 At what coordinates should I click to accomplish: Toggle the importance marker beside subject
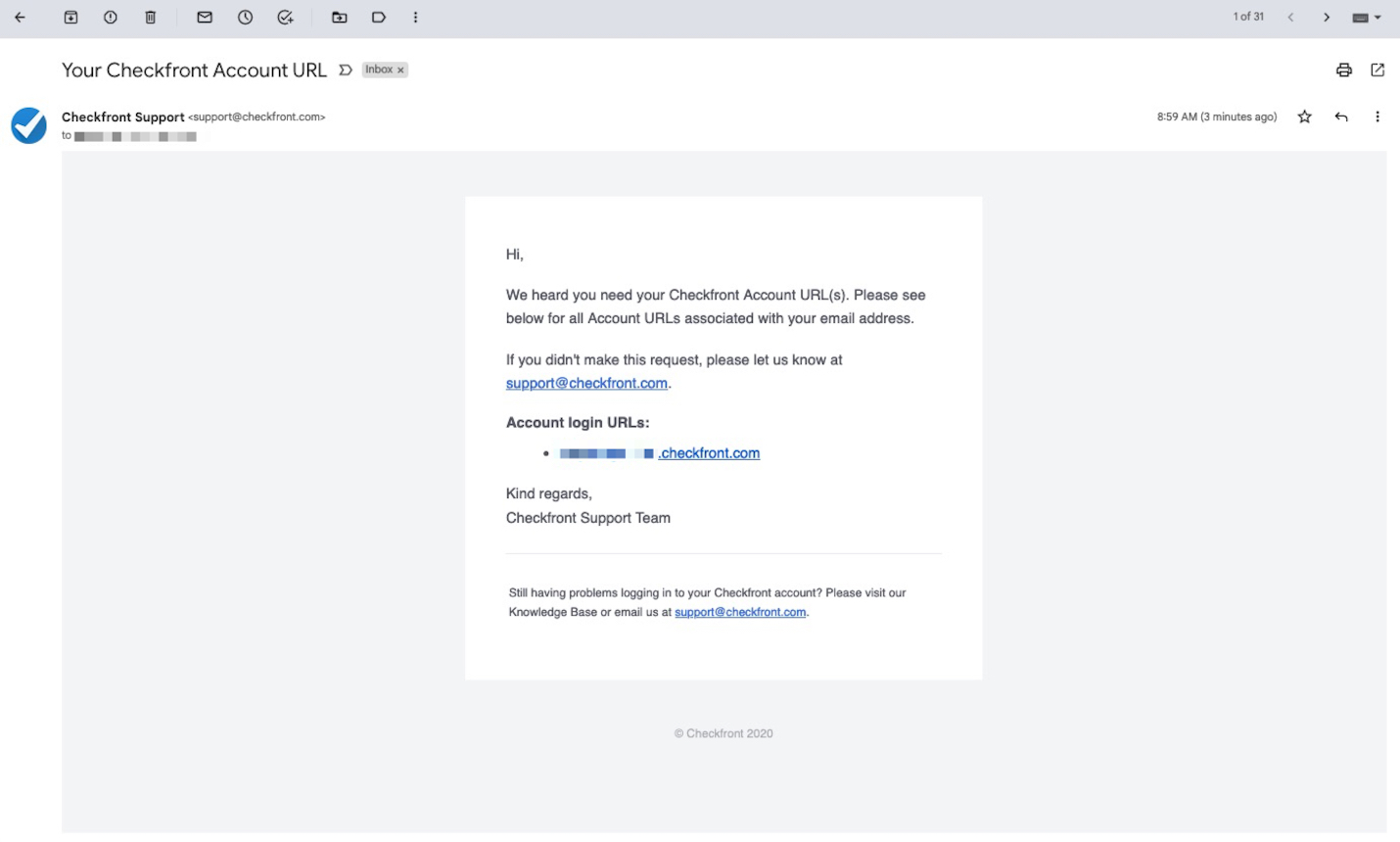(345, 70)
